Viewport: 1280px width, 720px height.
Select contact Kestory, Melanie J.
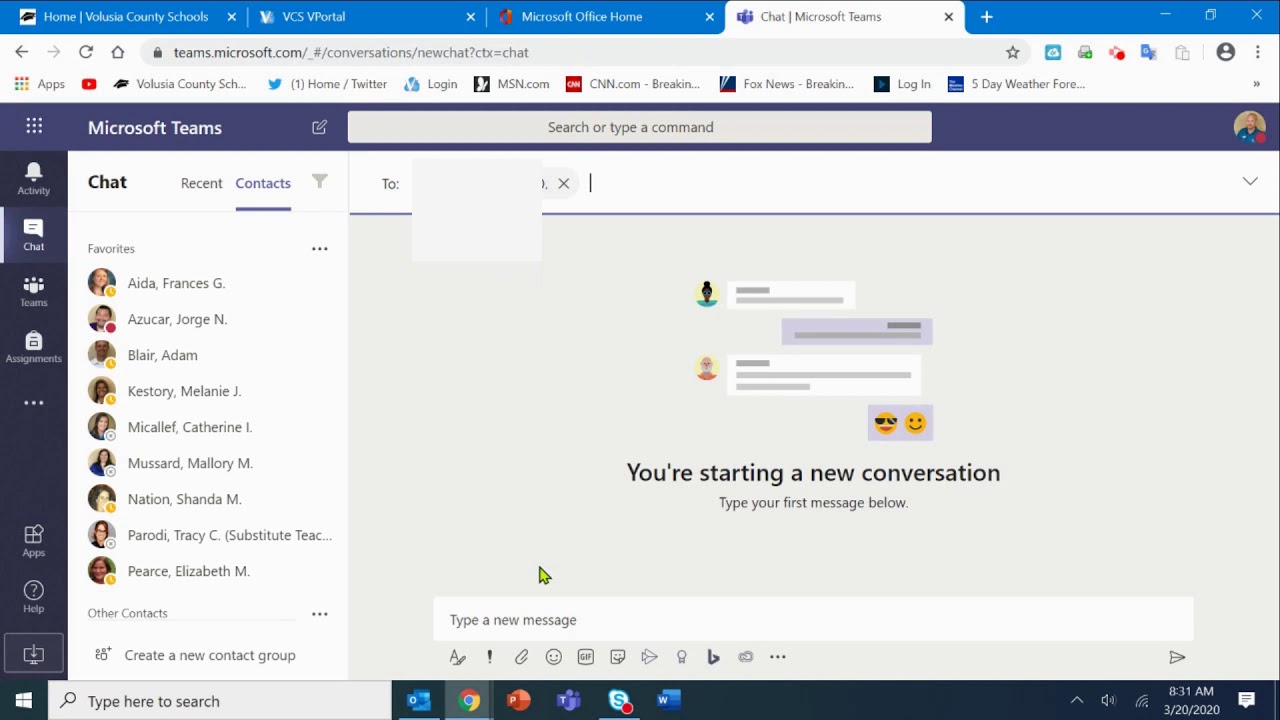(208, 391)
